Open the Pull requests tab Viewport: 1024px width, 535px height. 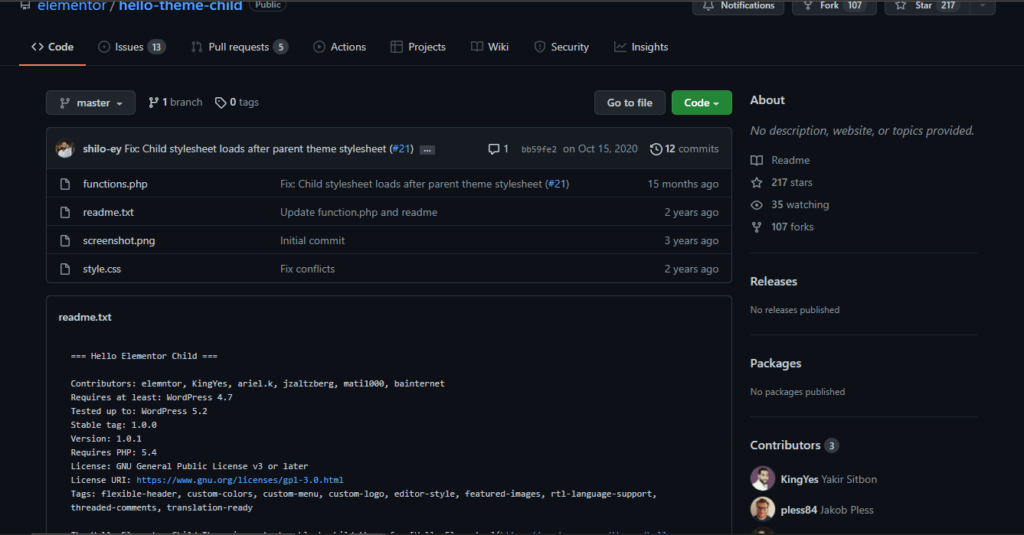(239, 47)
